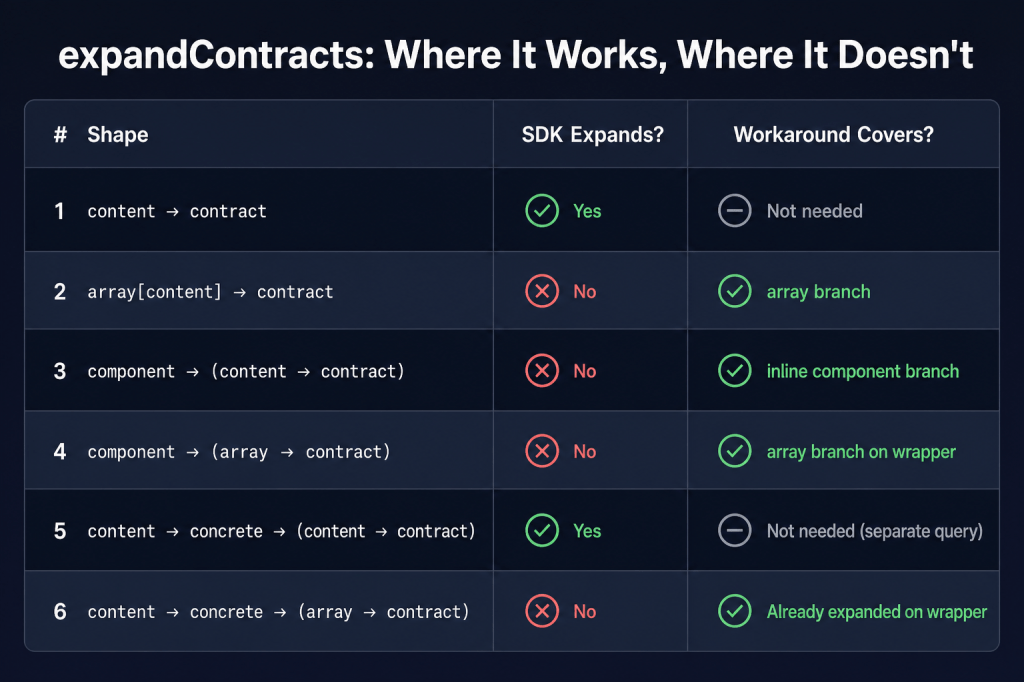1024x682 pixels.
Task: Click check icon beside inline component branch
Action: (735, 371)
